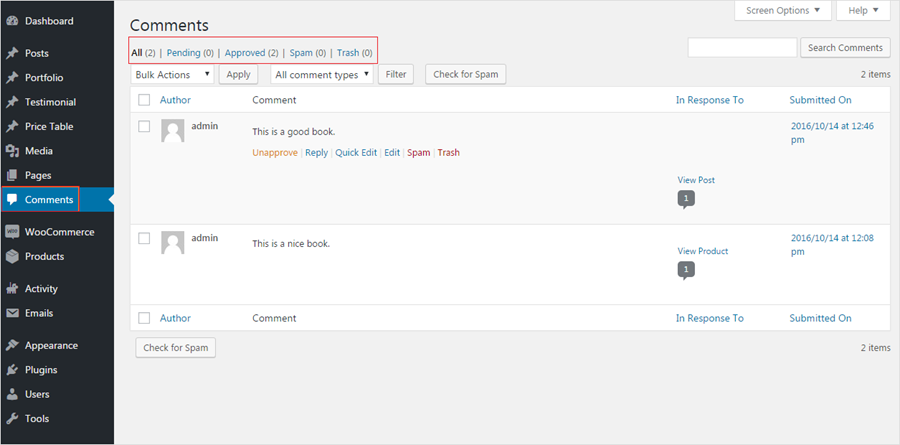Check the select-all box in table footer
This screenshot has height=445, width=900.
pos(144,318)
